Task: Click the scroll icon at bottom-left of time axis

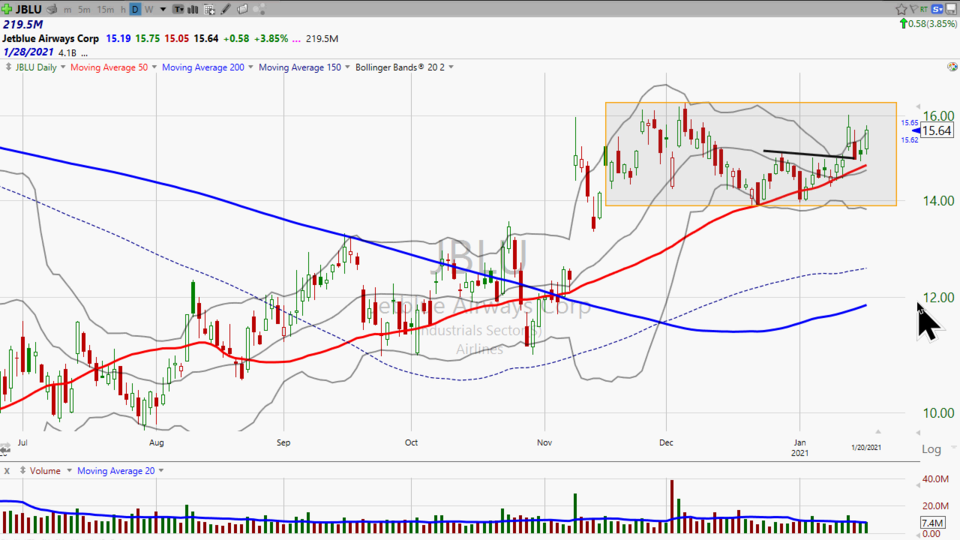Action: click(5, 450)
